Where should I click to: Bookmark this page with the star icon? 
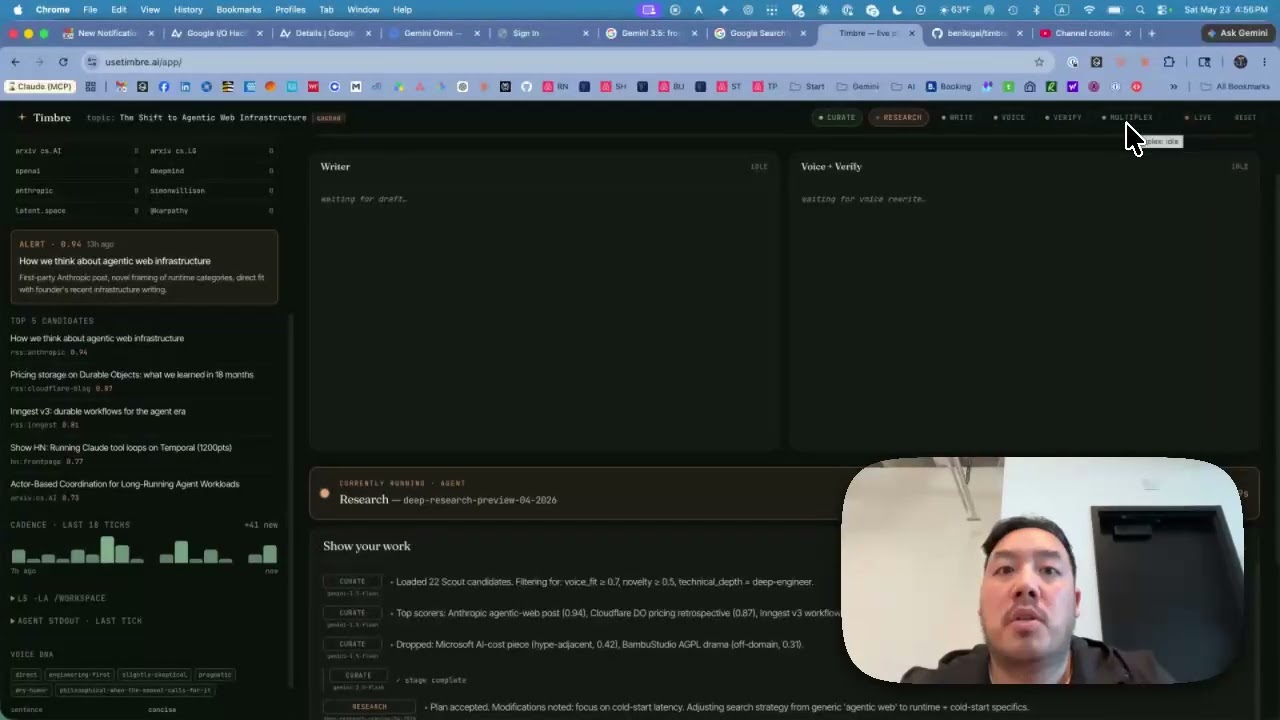pyautogui.click(x=1039, y=62)
